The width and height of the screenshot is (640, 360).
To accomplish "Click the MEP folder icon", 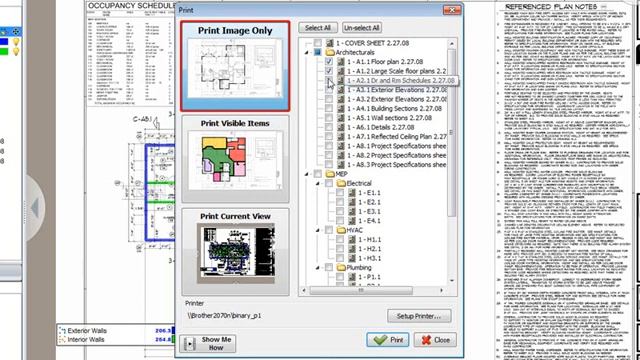I will pyautogui.click(x=330, y=174).
